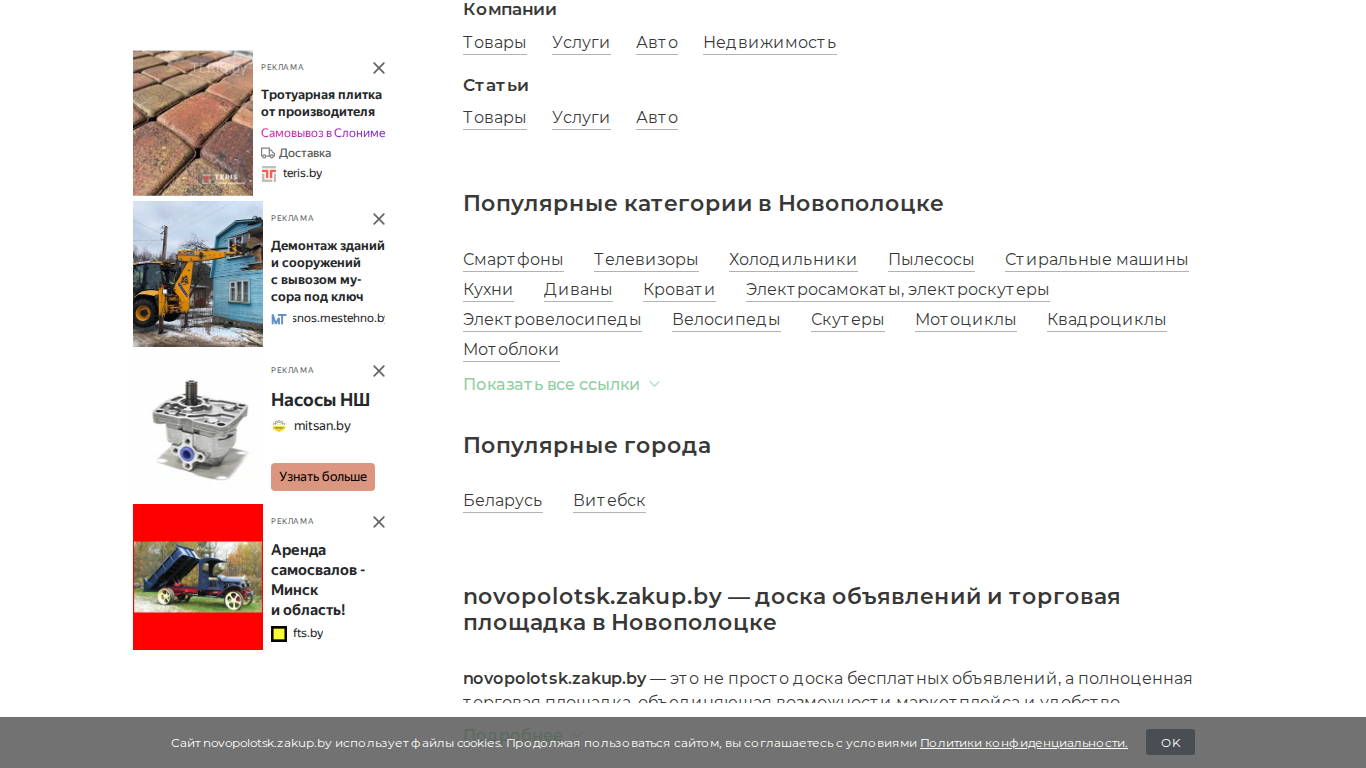Viewport: 1366px width, 768px height.
Task: Open the fts.by domain link
Action: click(308, 633)
